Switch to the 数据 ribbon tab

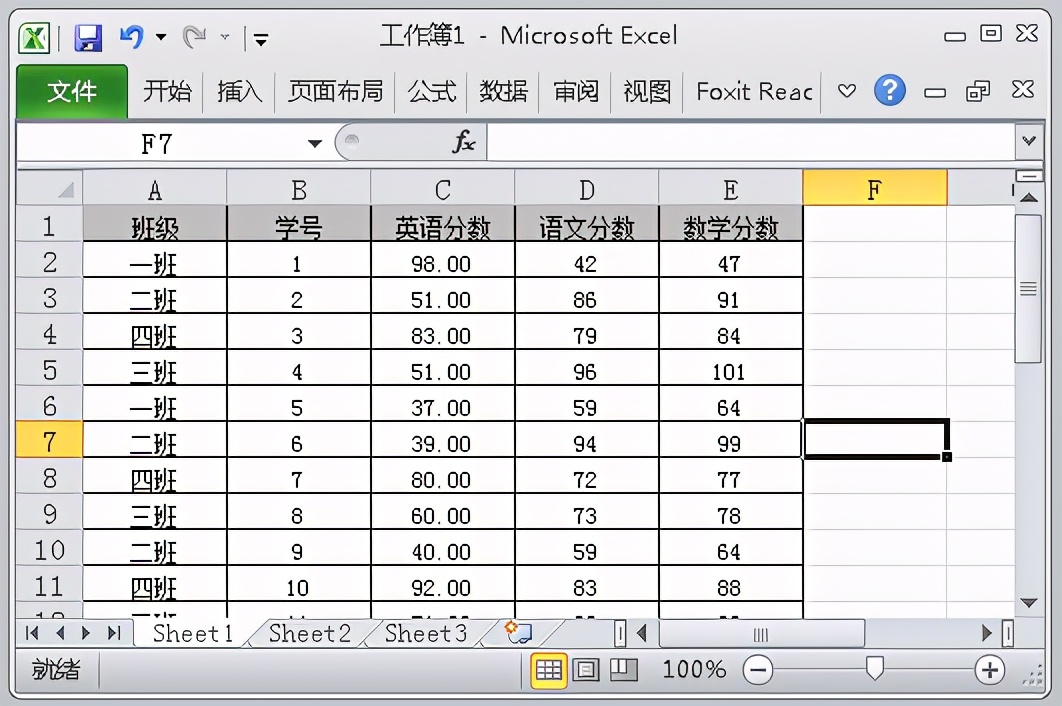point(505,91)
